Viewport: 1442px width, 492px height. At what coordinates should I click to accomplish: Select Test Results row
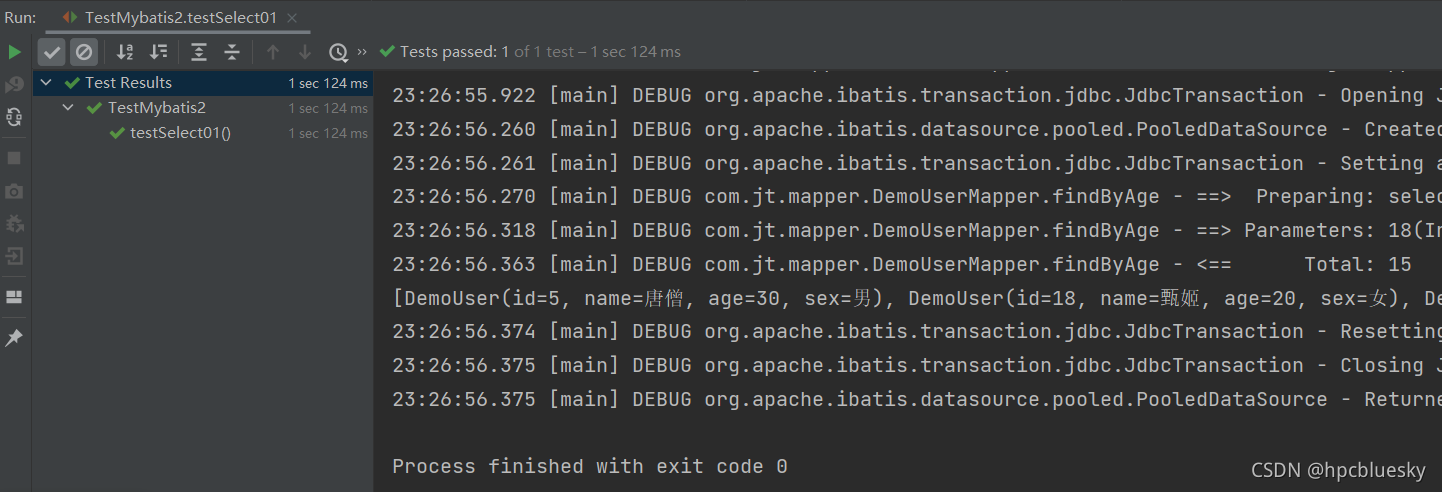(202, 83)
